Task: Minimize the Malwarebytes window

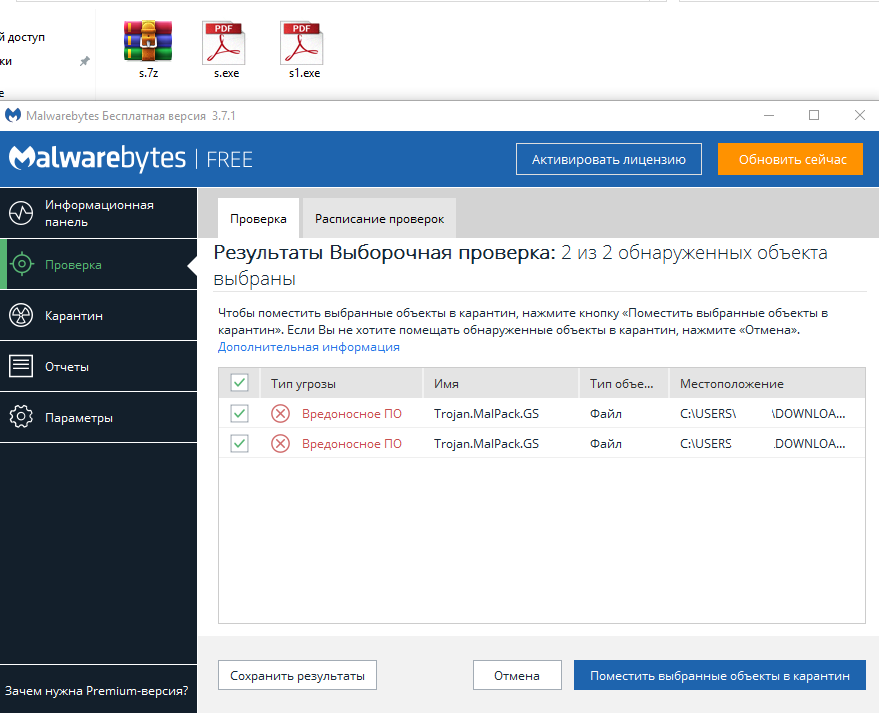Action: 769,115
